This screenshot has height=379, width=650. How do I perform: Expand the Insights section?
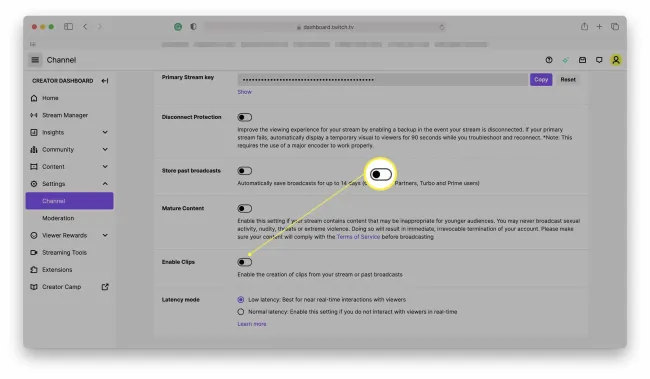105,132
